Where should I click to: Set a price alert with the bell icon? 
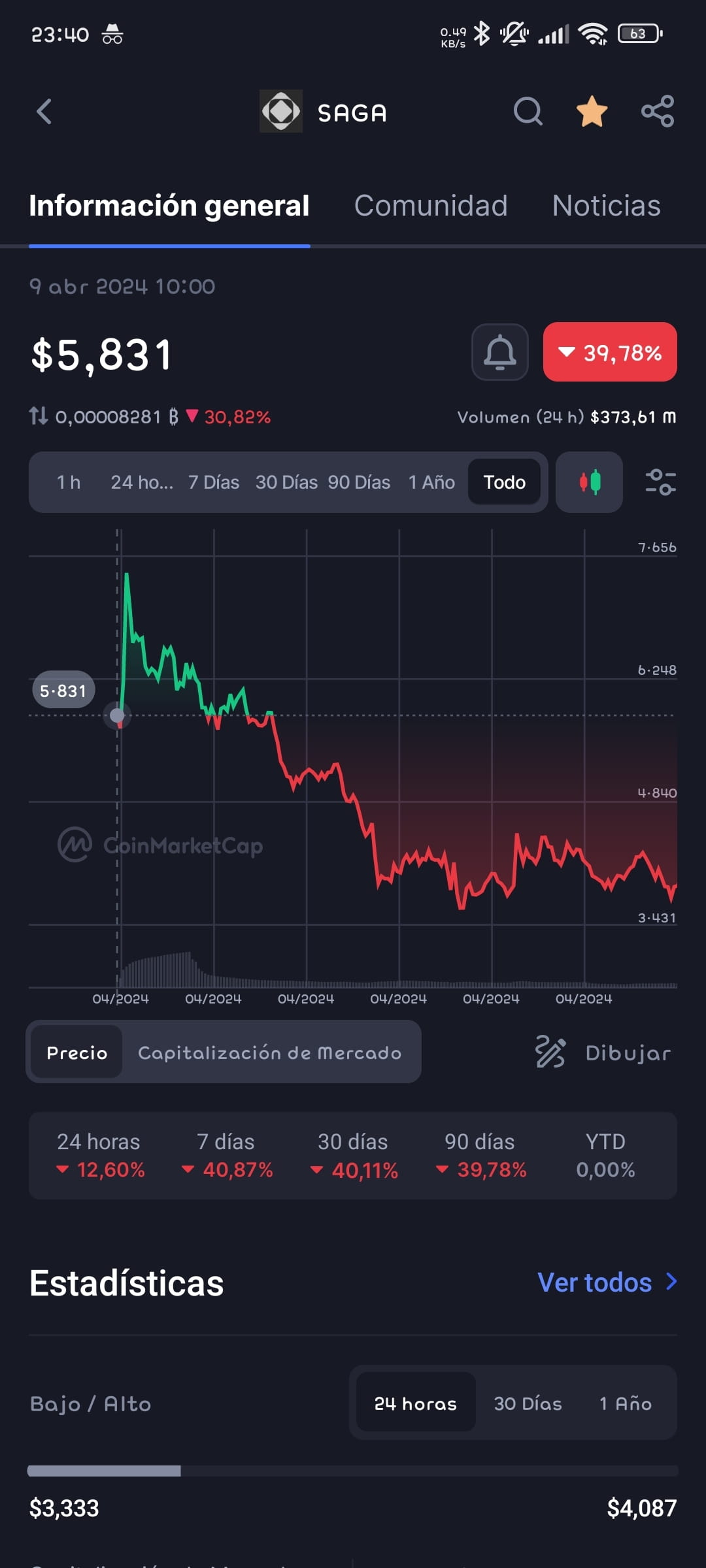[x=500, y=353]
